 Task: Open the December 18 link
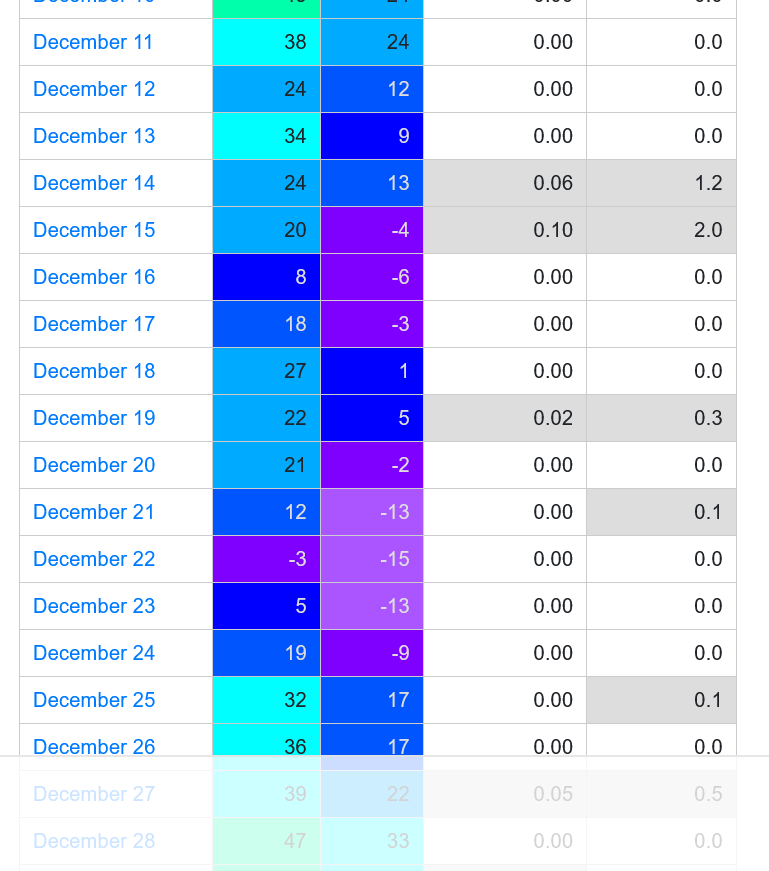[x=94, y=371]
